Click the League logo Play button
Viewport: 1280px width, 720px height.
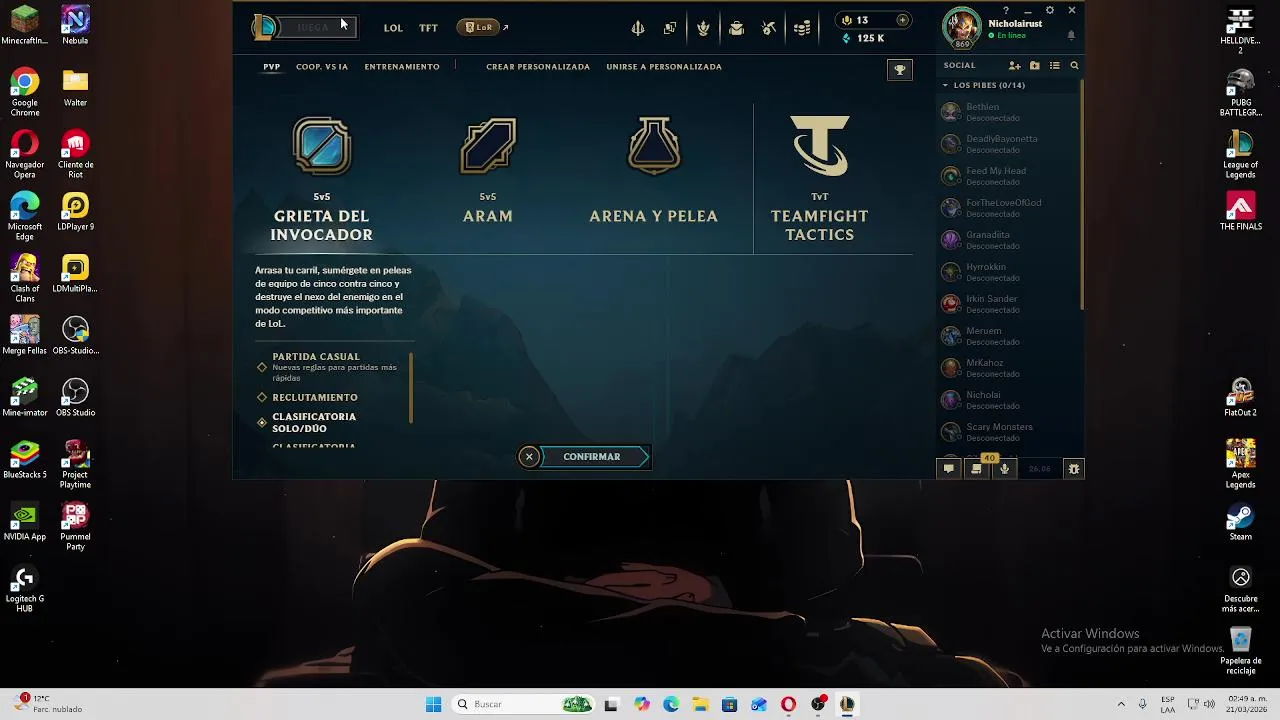[304, 27]
